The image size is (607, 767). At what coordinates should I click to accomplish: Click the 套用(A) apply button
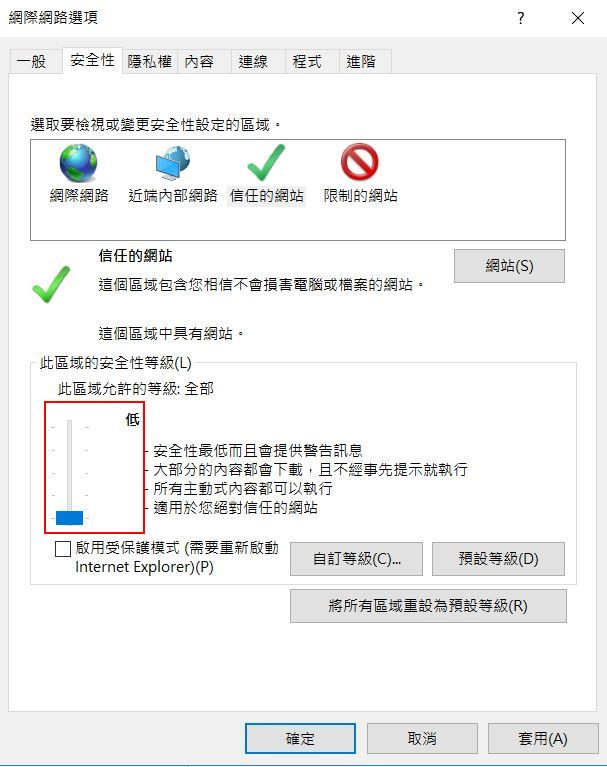coord(543,739)
